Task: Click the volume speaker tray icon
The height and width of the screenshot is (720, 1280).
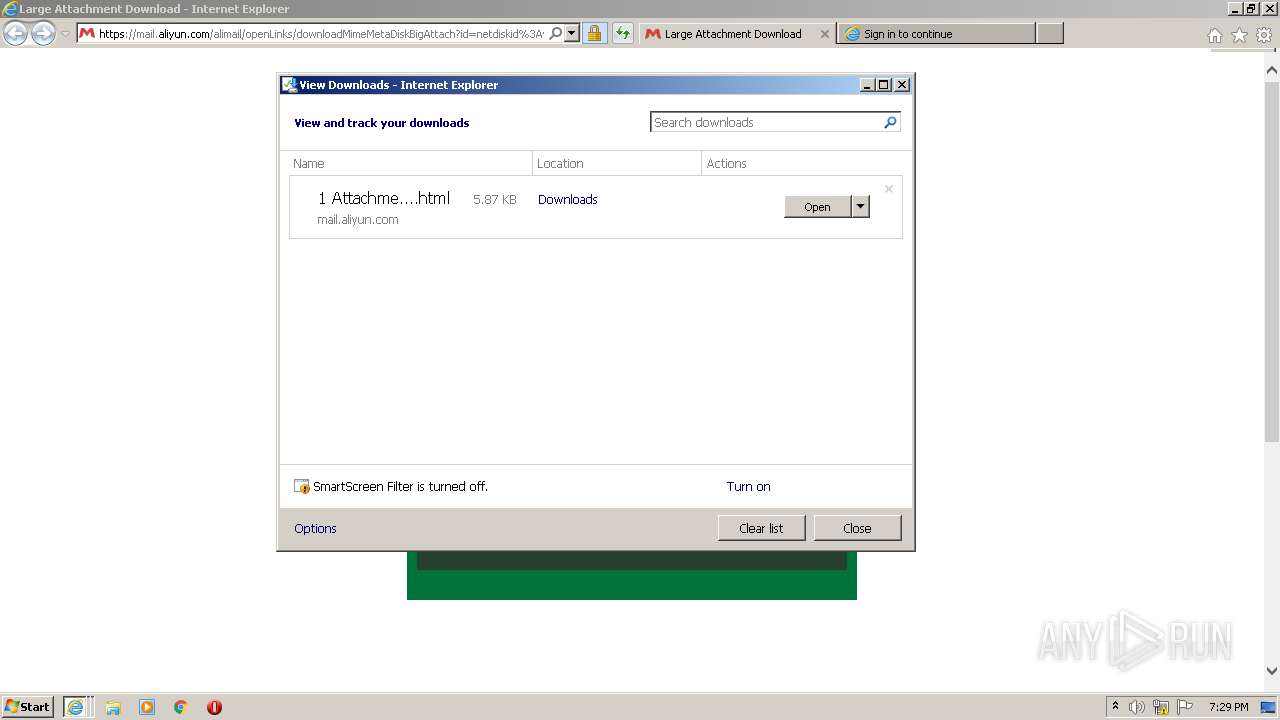Action: 1137,707
